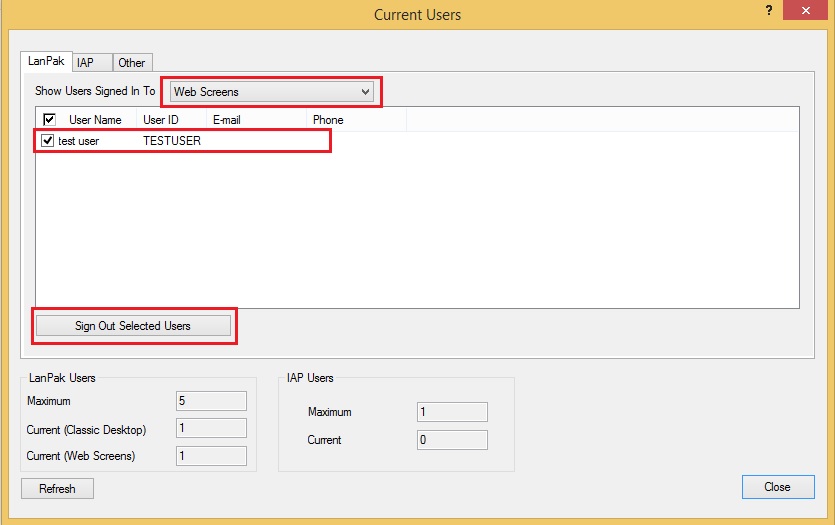This screenshot has height=525, width=835.
Task: Click the LanPak Users Maximum field
Action: coord(211,401)
